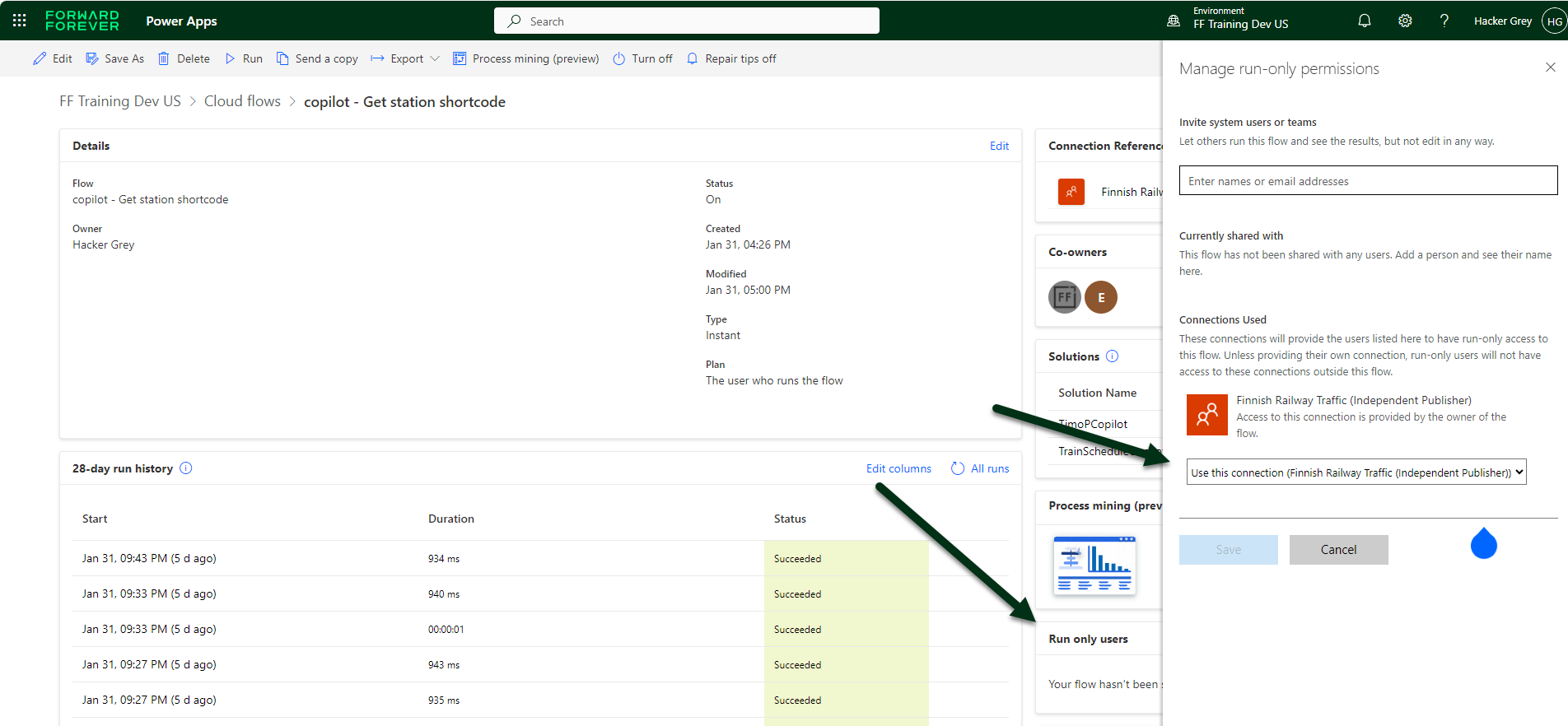Click the 28-day run history info icon
The width and height of the screenshot is (1568, 726).
[186, 468]
